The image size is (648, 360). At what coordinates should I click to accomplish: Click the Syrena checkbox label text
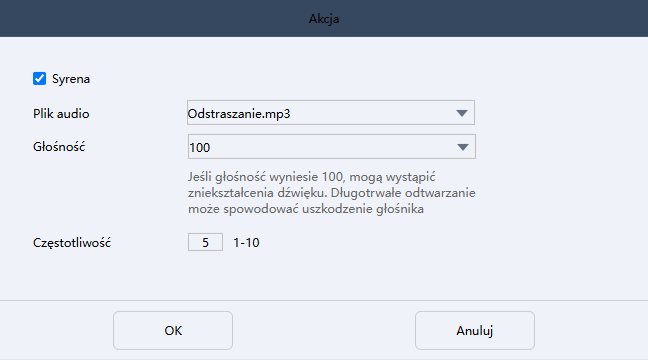click(71, 79)
